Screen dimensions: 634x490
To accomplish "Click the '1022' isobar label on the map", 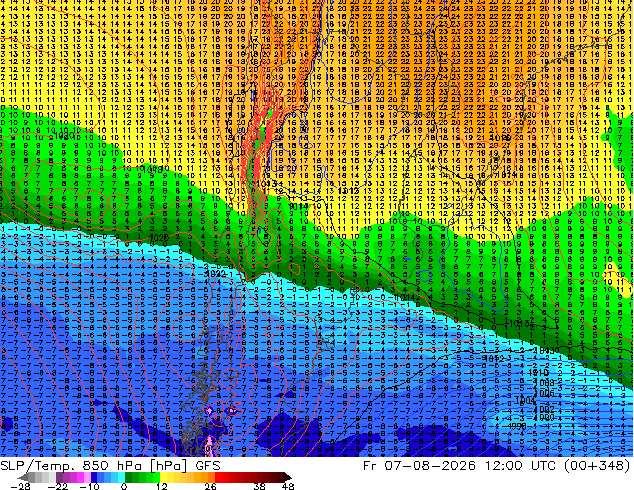I will pyautogui.click(x=215, y=274).
